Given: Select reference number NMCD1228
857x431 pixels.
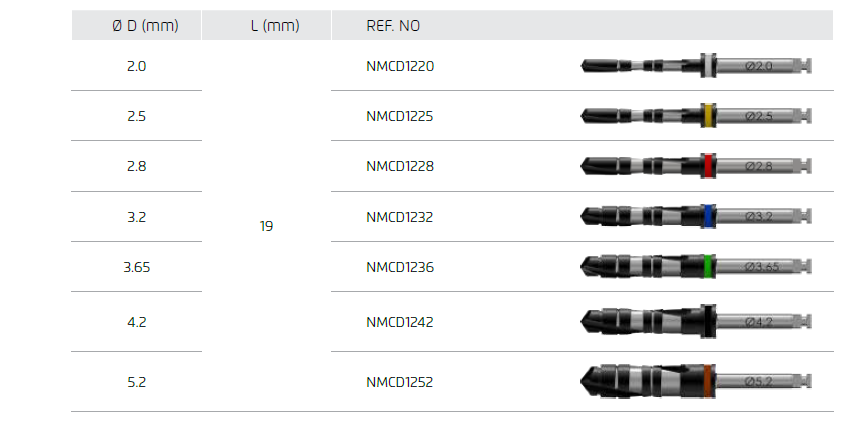Looking at the screenshot, I should coord(400,166).
